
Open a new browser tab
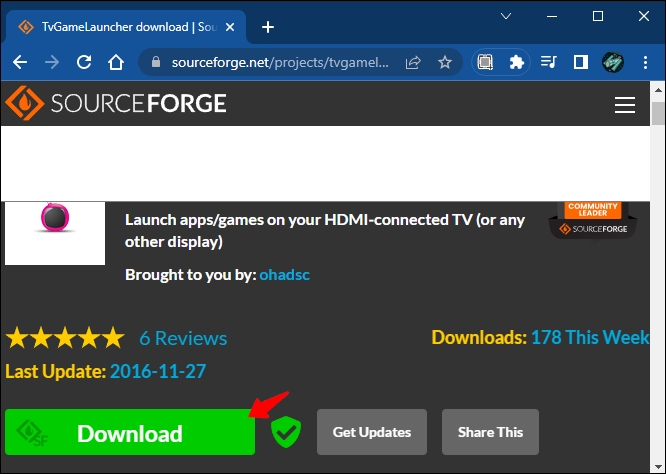coord(268,27)
